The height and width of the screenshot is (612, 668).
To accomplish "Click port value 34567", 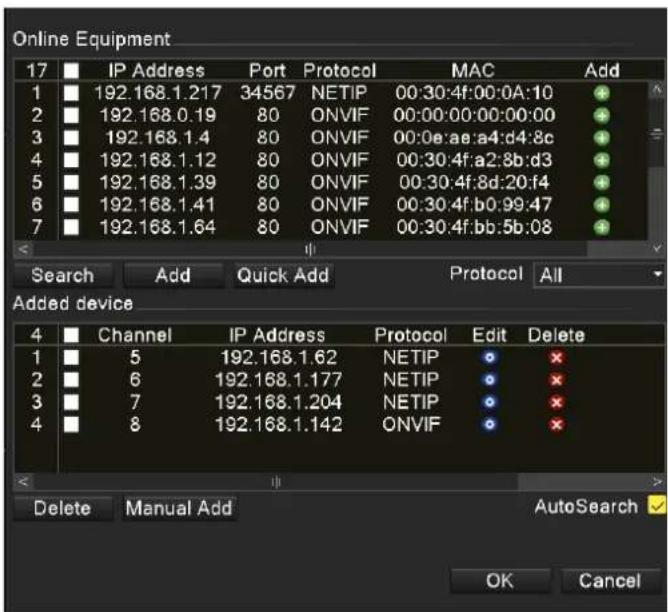I will [x=268, y=93].
